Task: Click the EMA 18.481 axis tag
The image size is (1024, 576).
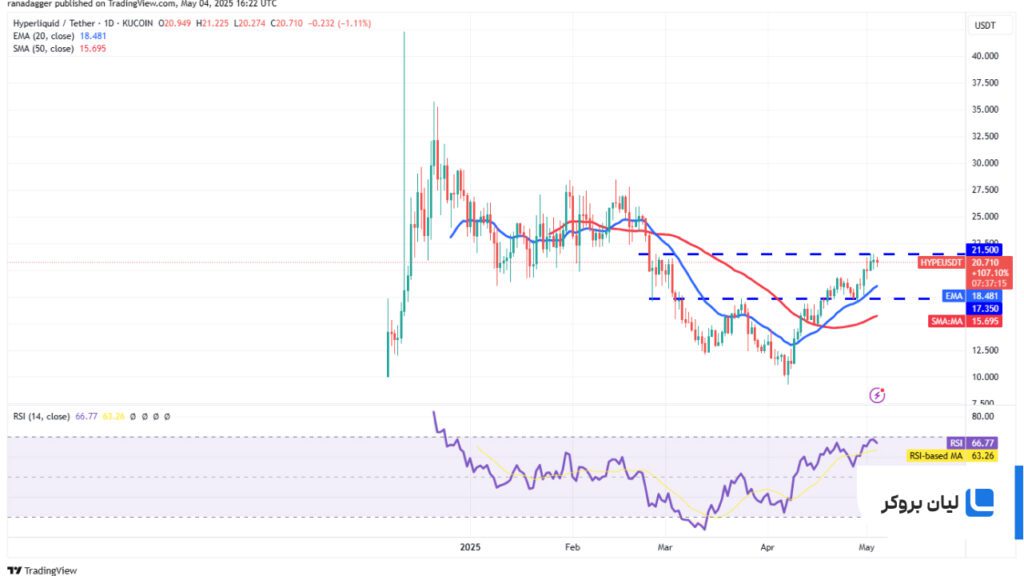Action: point(972,296)
